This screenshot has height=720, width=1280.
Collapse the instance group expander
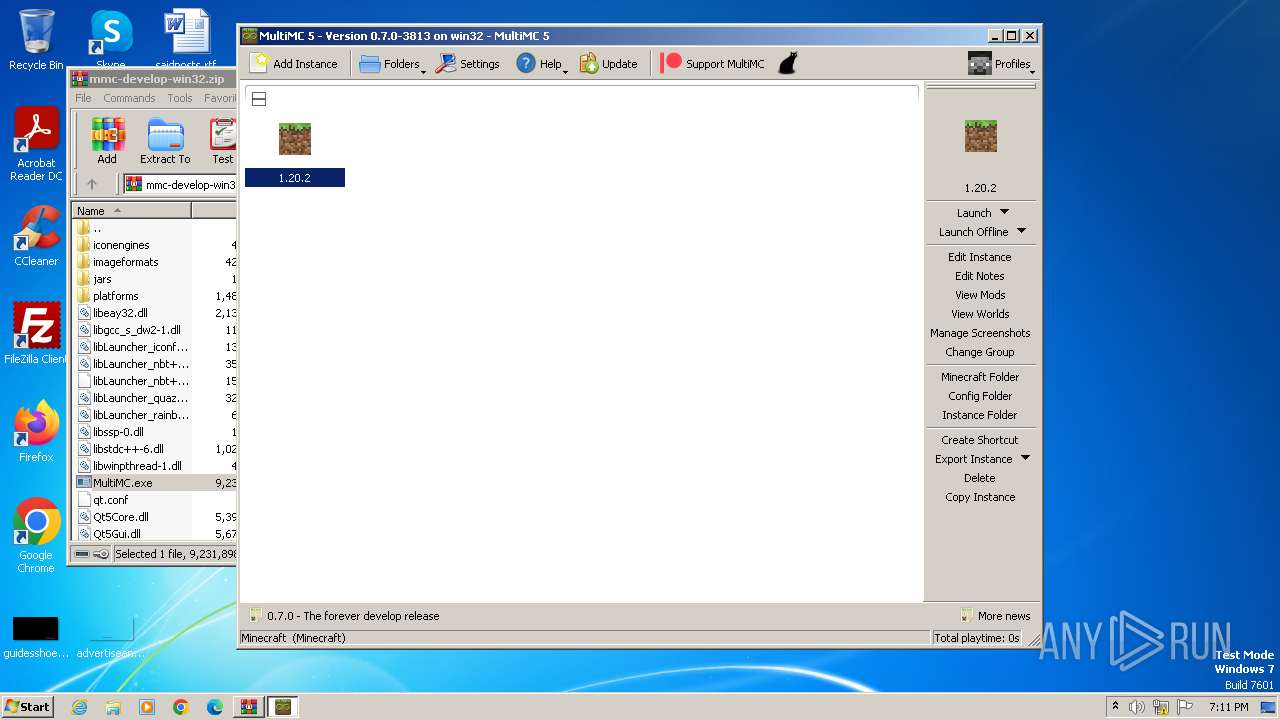(x=258, y=99)
